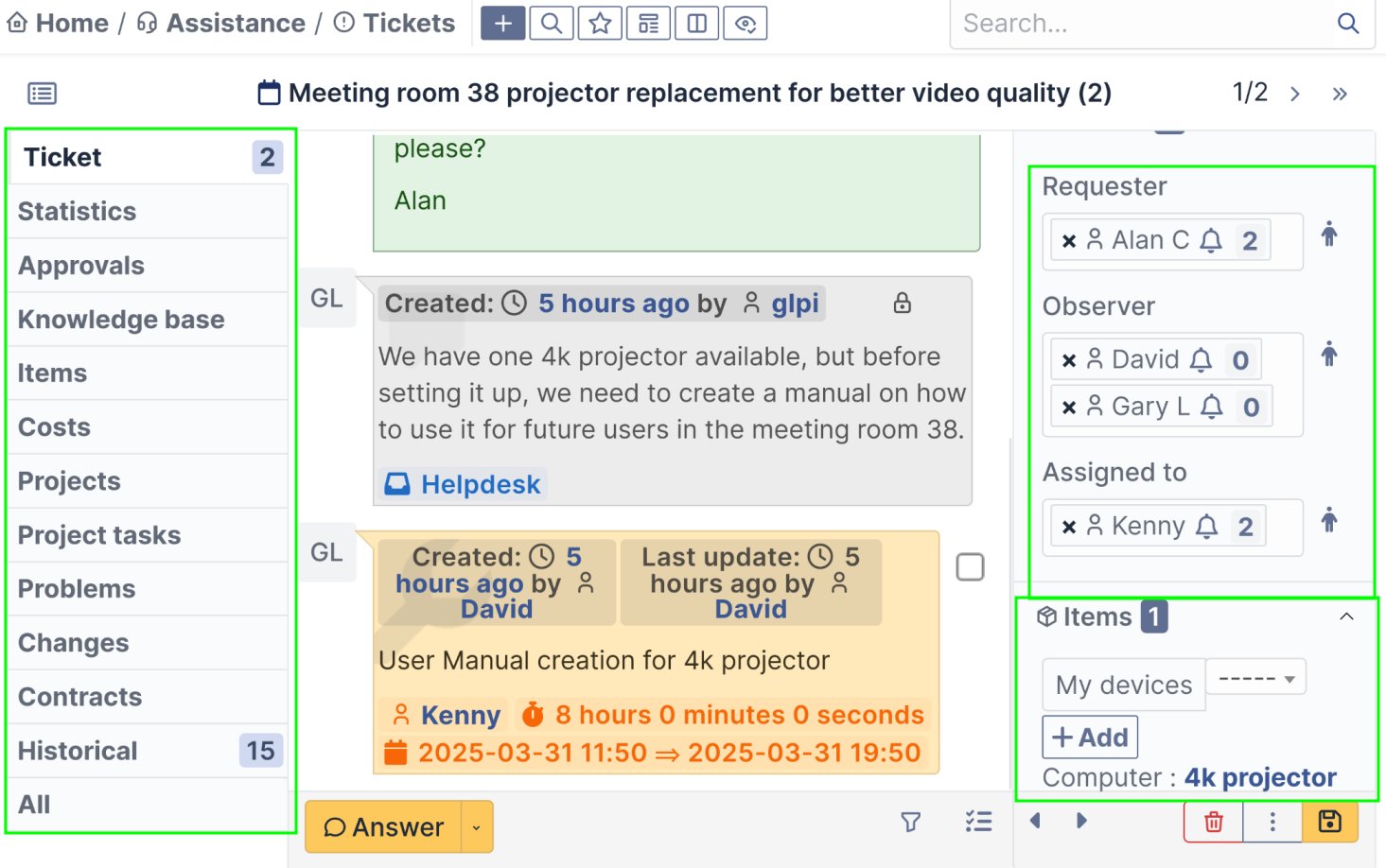Toggle the bell next to Kenny
This screenshot has height=868, width=1386.
pyautogui.click(x=1205, y=526)
